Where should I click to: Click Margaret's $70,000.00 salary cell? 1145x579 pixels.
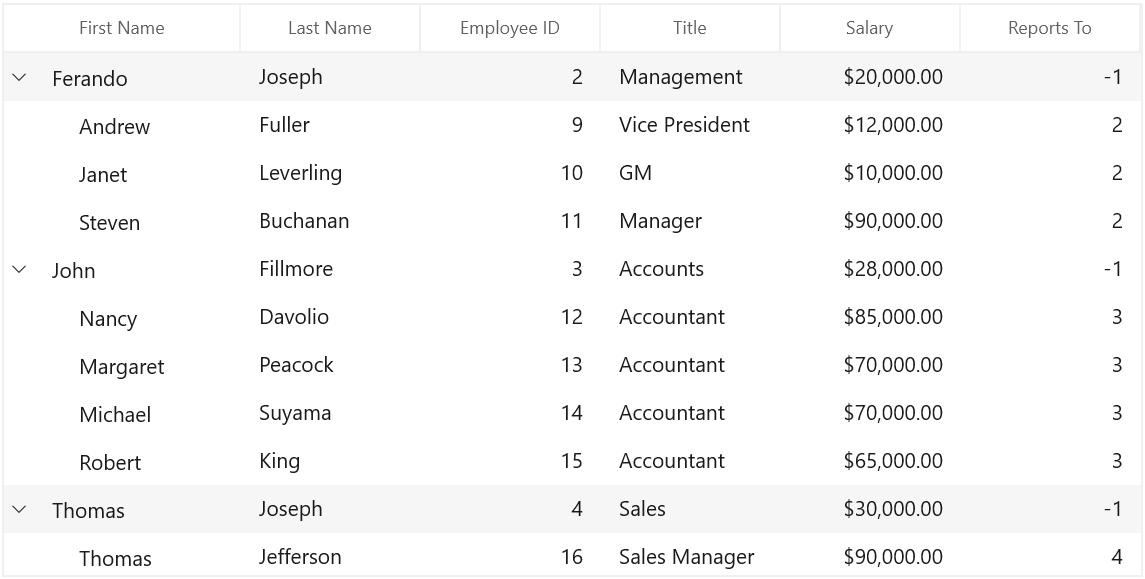870,365
